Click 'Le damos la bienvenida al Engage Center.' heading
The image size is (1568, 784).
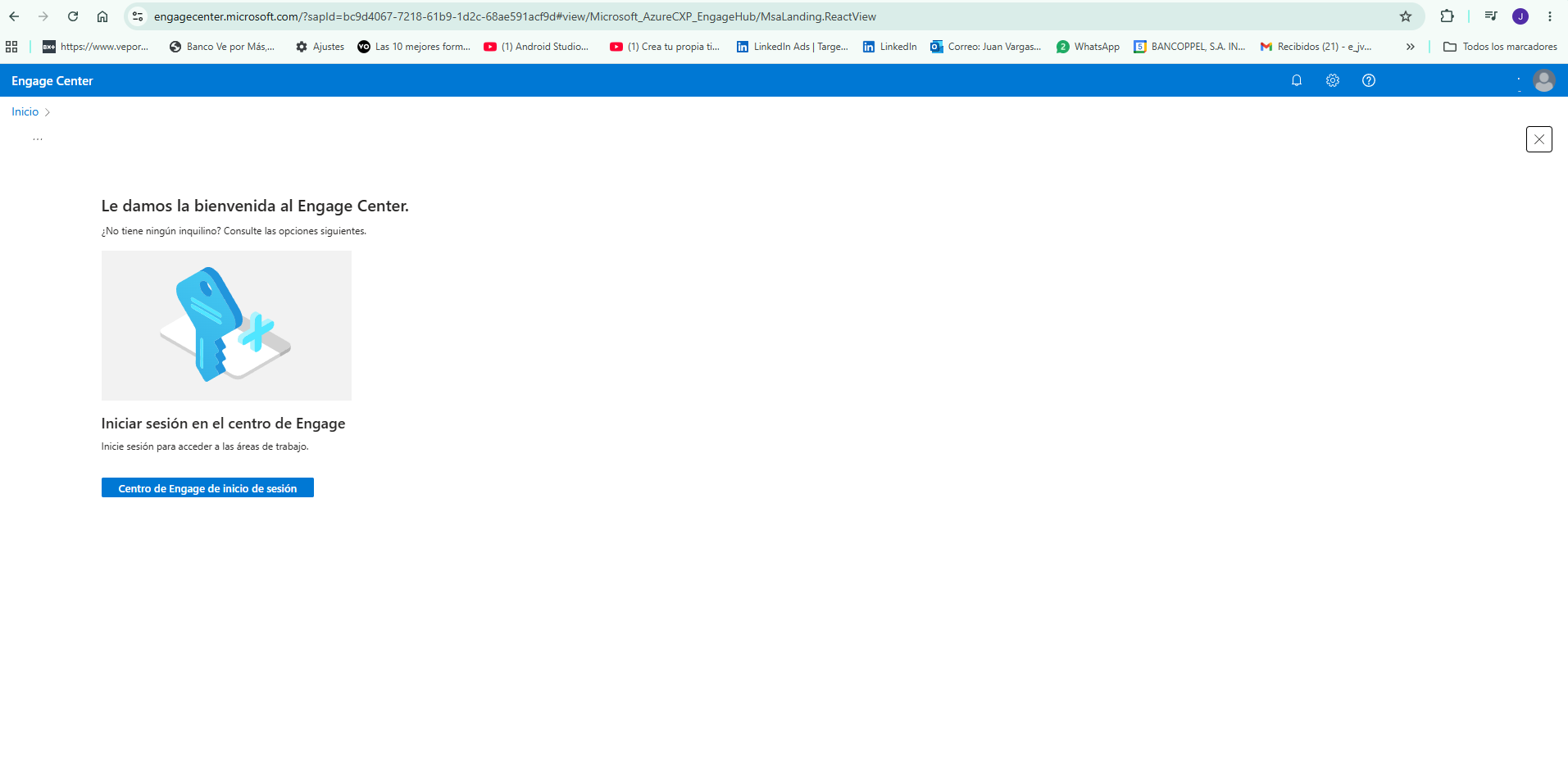point(255,206)
